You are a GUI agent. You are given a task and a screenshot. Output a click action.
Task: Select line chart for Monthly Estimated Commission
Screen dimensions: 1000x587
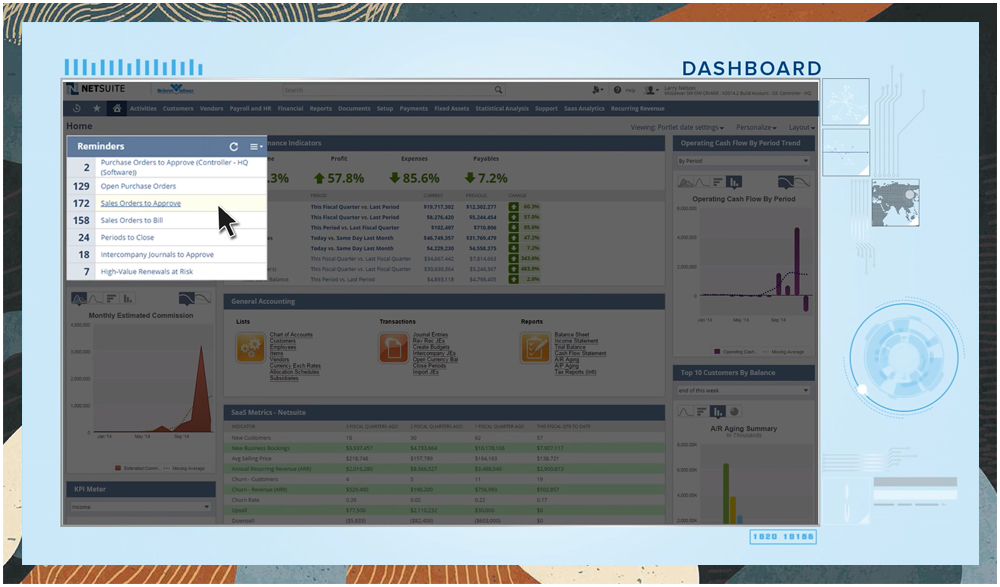click(x=96, y=298)
